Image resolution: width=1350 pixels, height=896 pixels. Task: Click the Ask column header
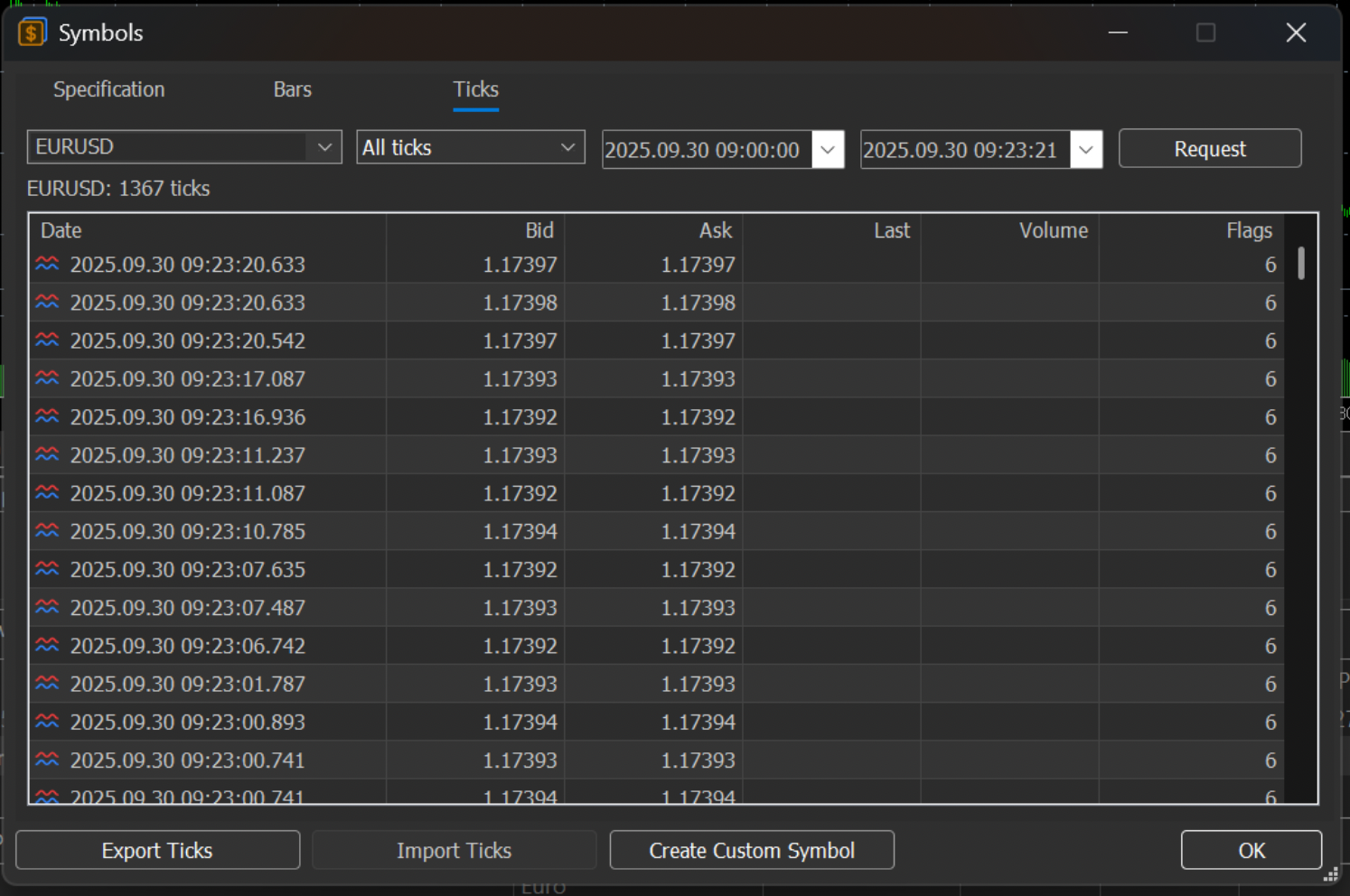pyautogui.click(x=654, y=230)
